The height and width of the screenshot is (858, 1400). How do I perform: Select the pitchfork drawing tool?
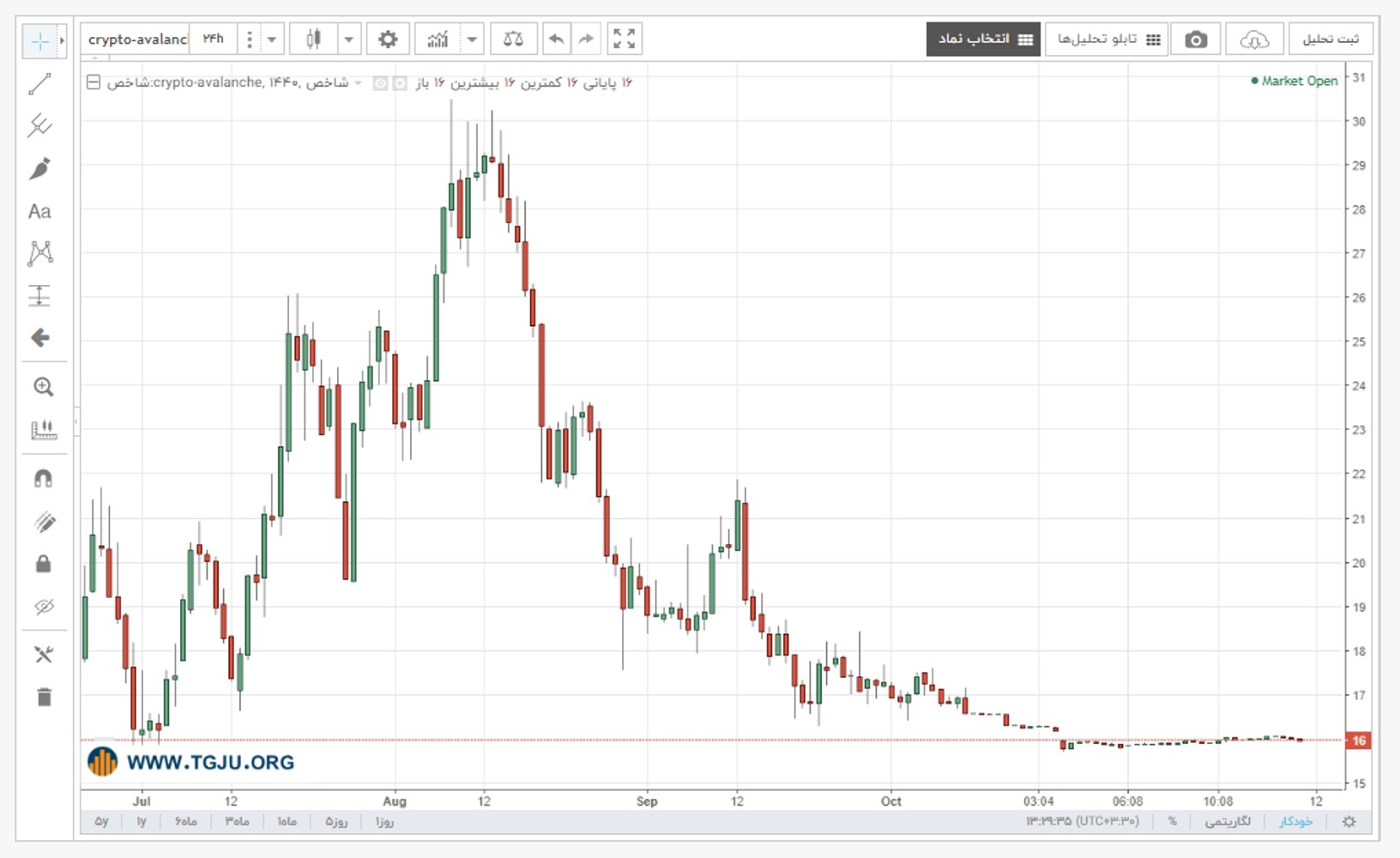(x=40, y=126)
